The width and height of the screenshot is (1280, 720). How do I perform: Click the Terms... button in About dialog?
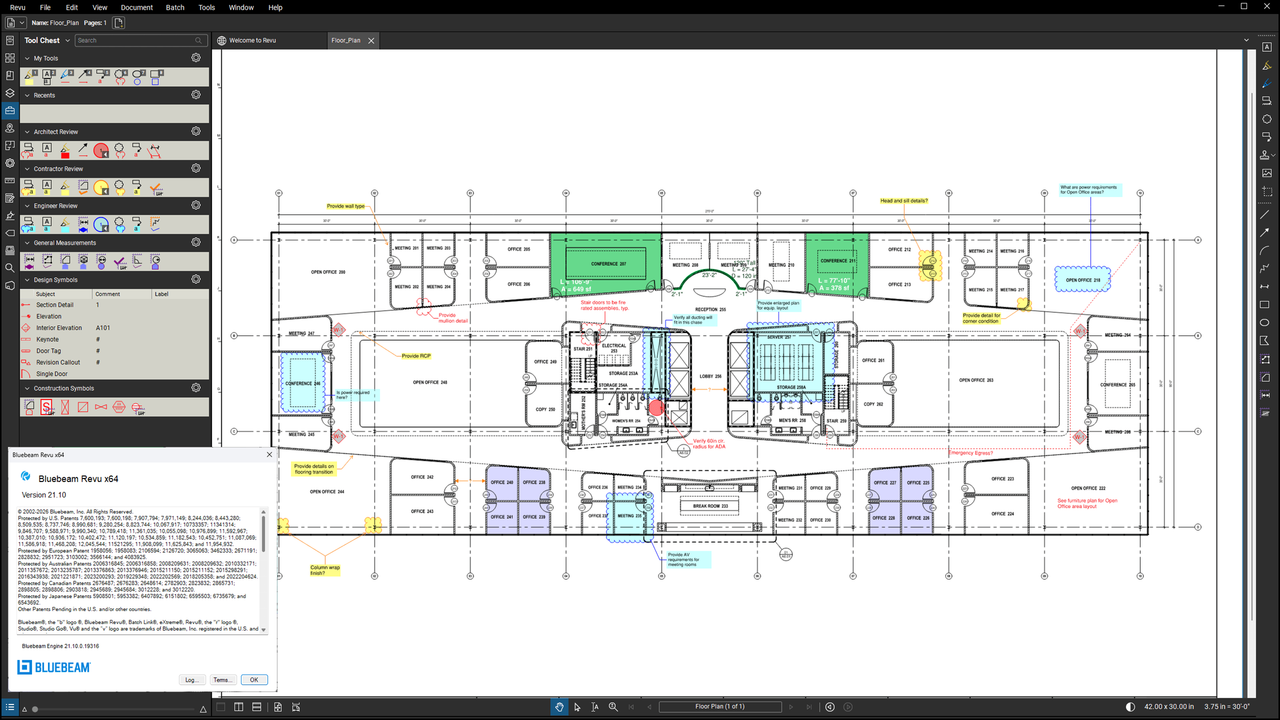[x=223, y=680]
